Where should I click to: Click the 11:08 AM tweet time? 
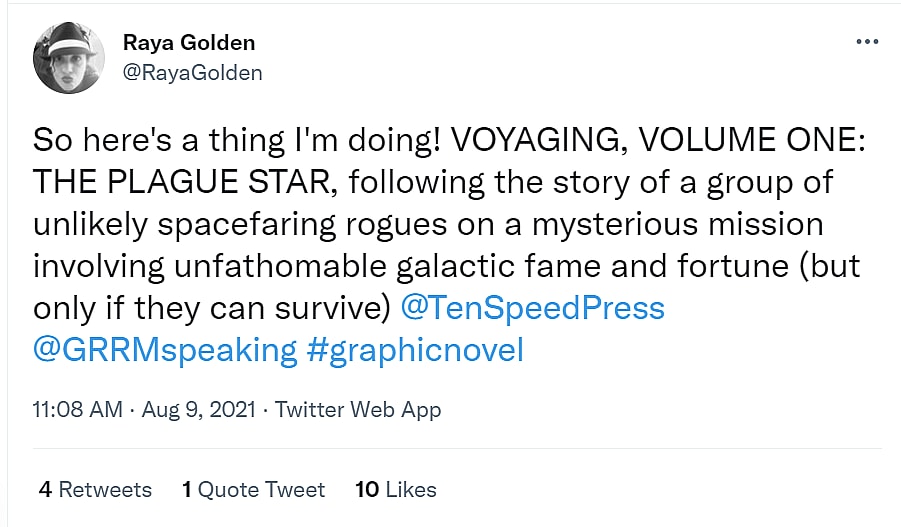tap(78, 410)
